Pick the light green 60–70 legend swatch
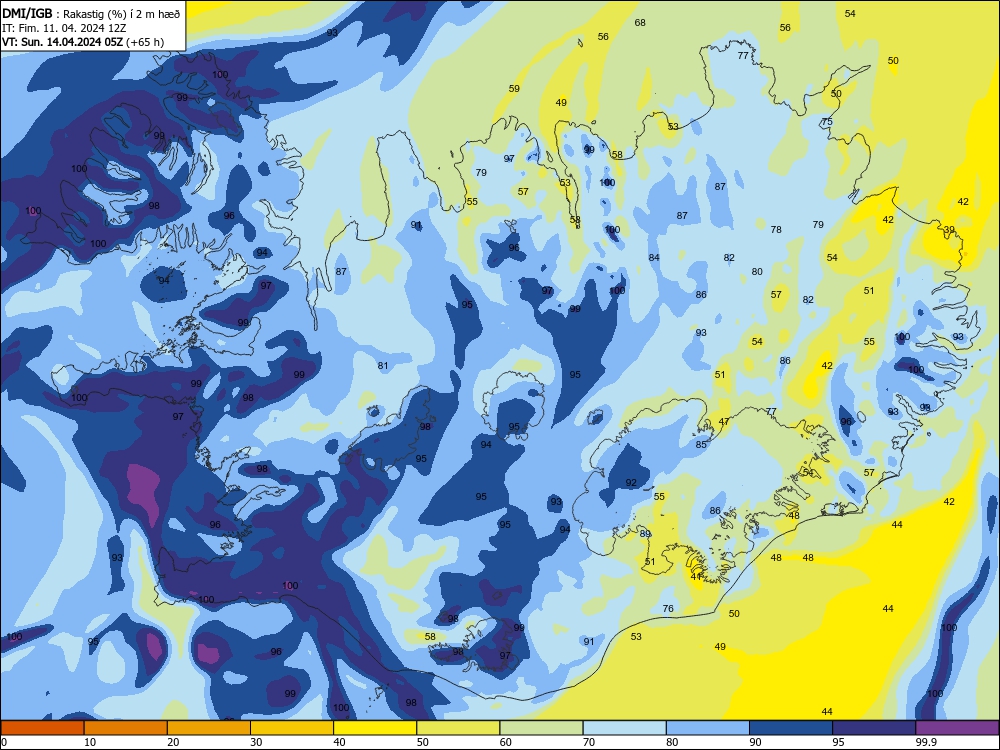 point(541,728)
